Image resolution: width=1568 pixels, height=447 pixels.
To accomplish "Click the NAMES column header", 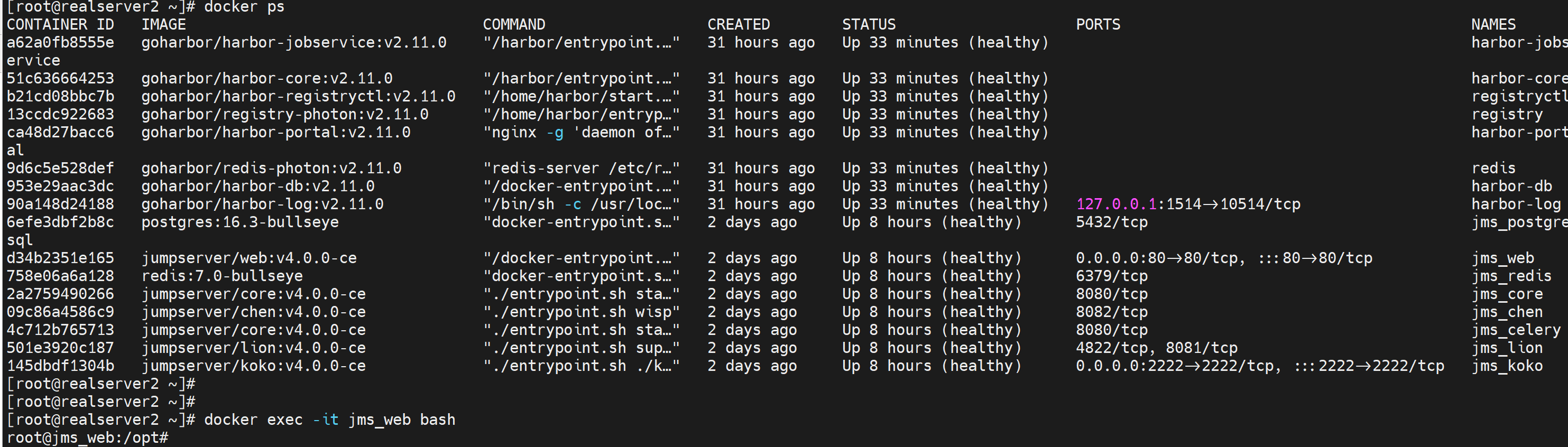I will point(1493,25).
